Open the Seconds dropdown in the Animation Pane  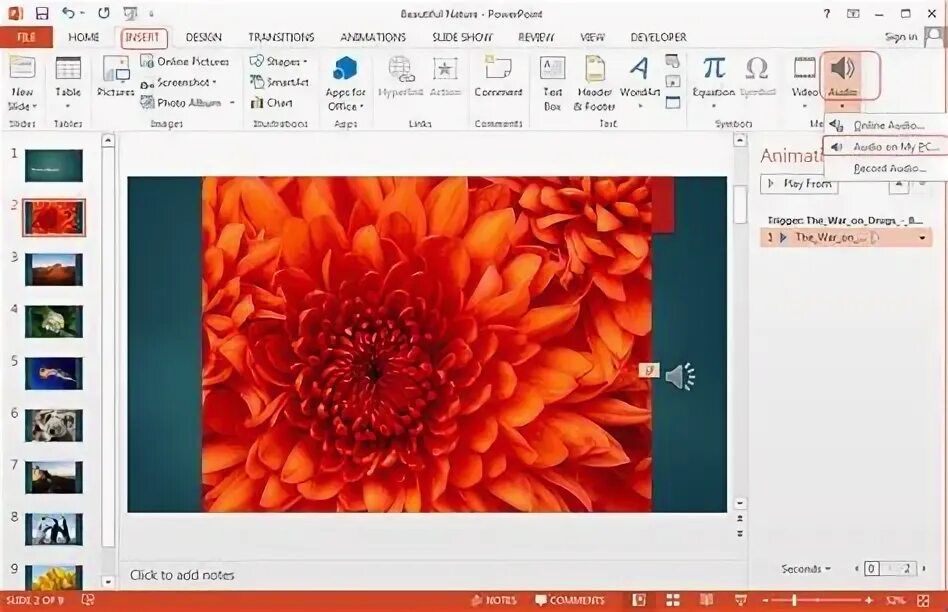click(806, 568)
